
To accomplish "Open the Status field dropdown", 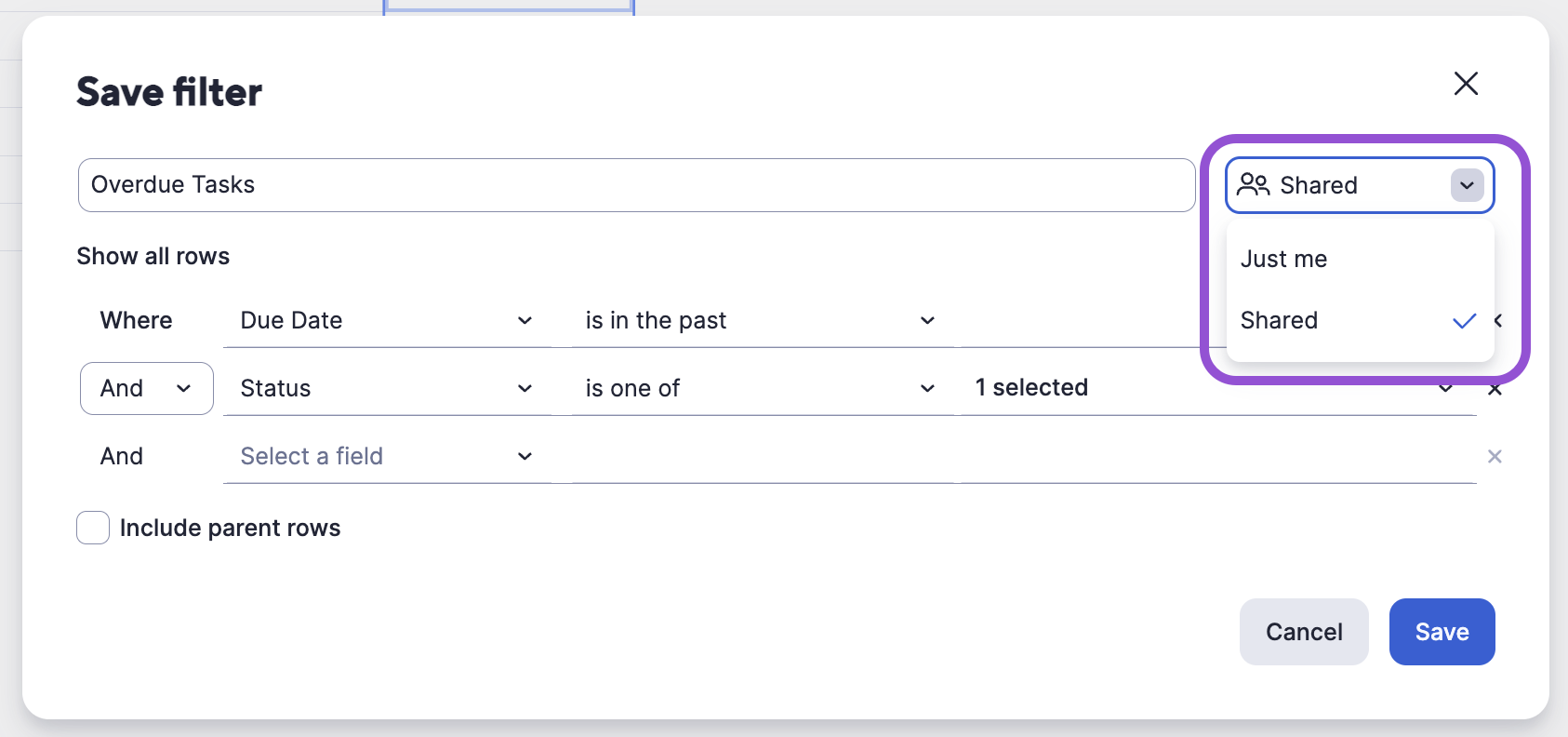I will (386, 388).
